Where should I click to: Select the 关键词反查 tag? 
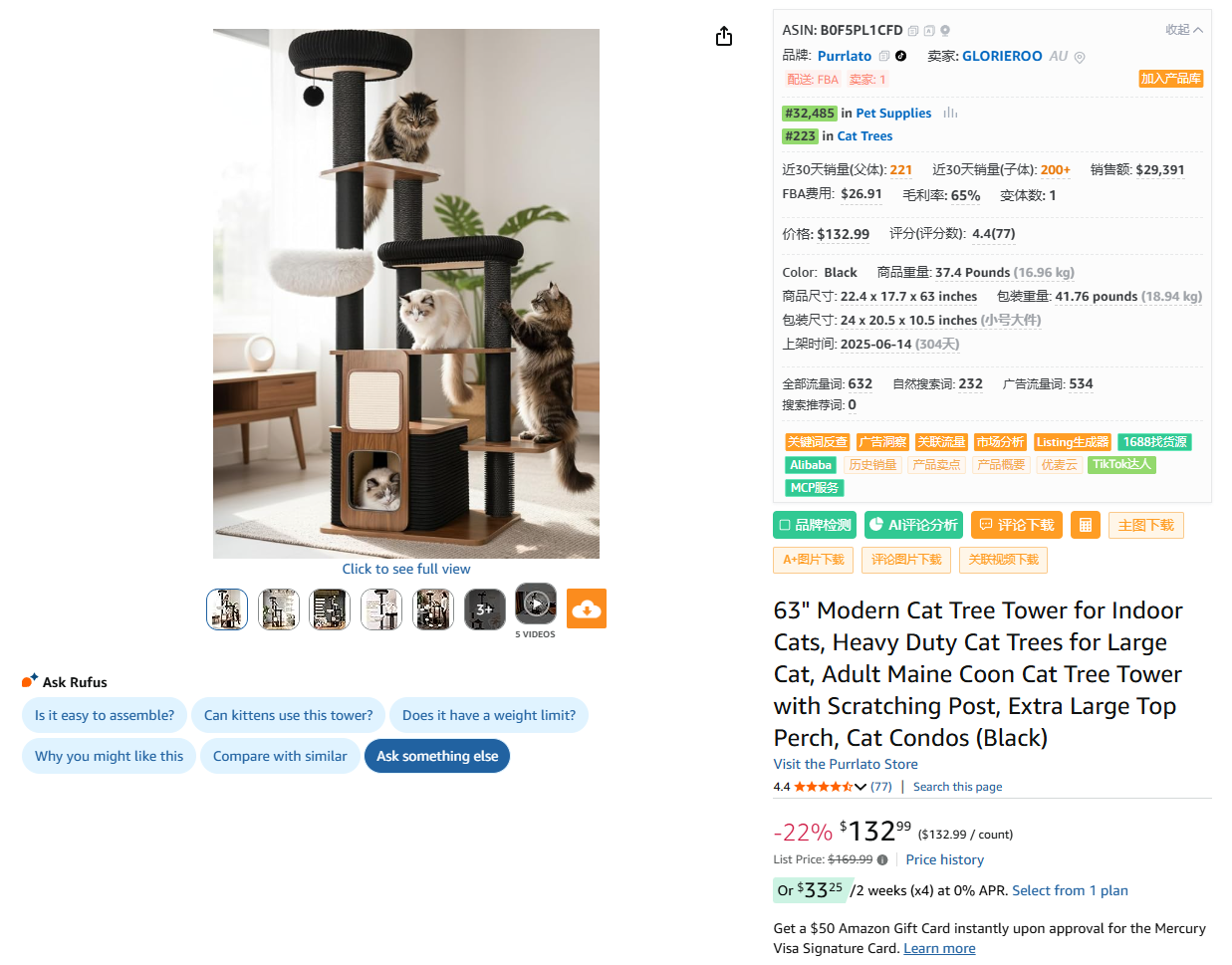point(818,442)
